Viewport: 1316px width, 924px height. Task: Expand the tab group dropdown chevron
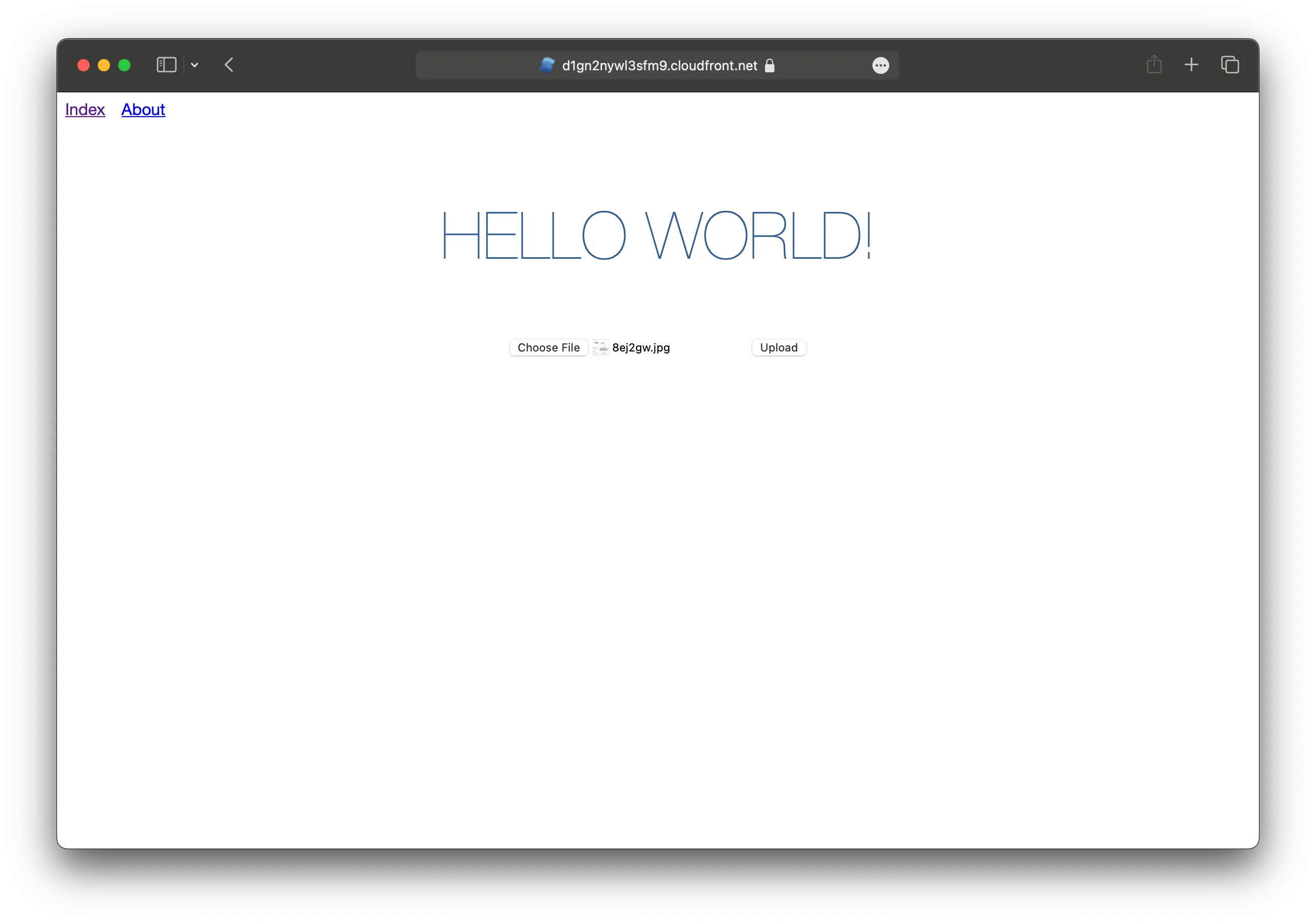tap(195, 65)
